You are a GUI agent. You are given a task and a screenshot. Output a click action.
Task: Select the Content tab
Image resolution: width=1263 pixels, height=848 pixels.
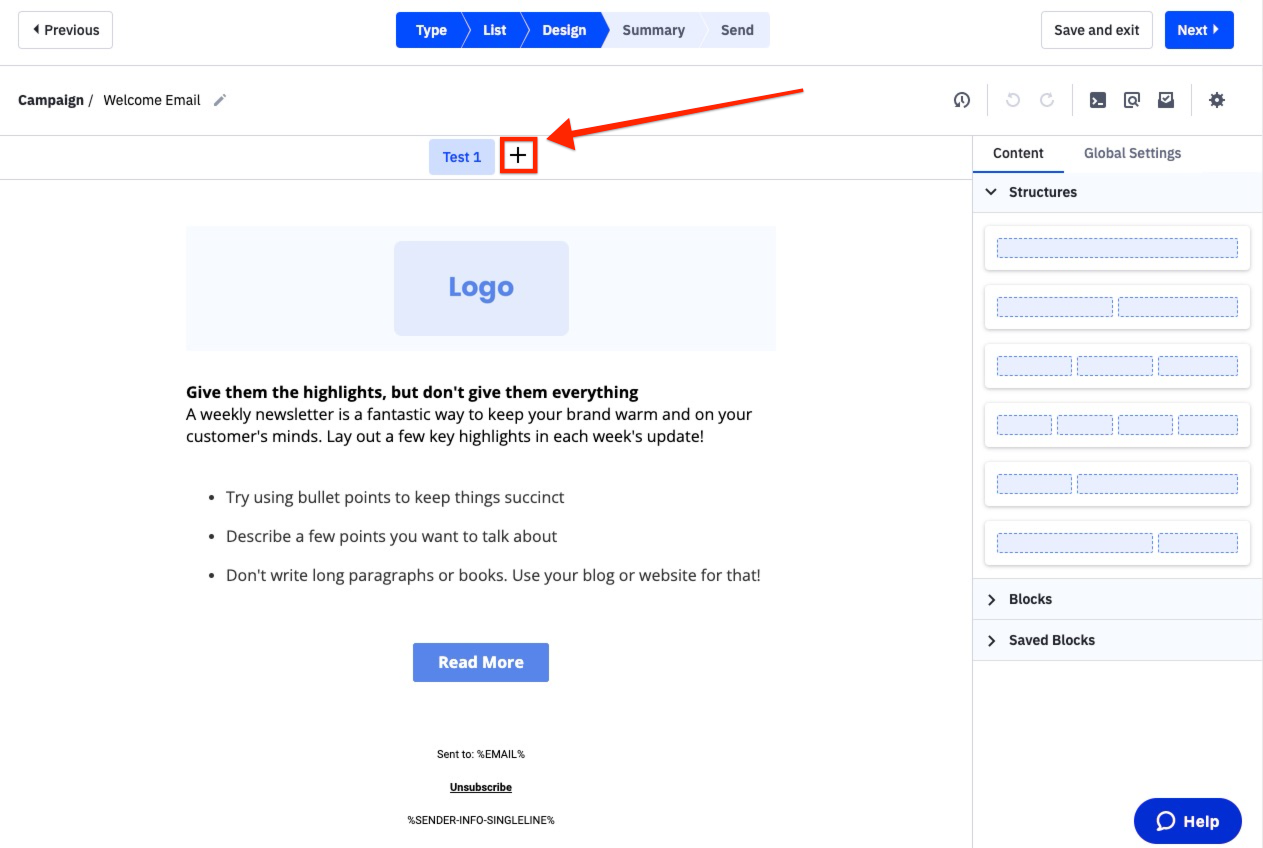[x=1018, y=153]
